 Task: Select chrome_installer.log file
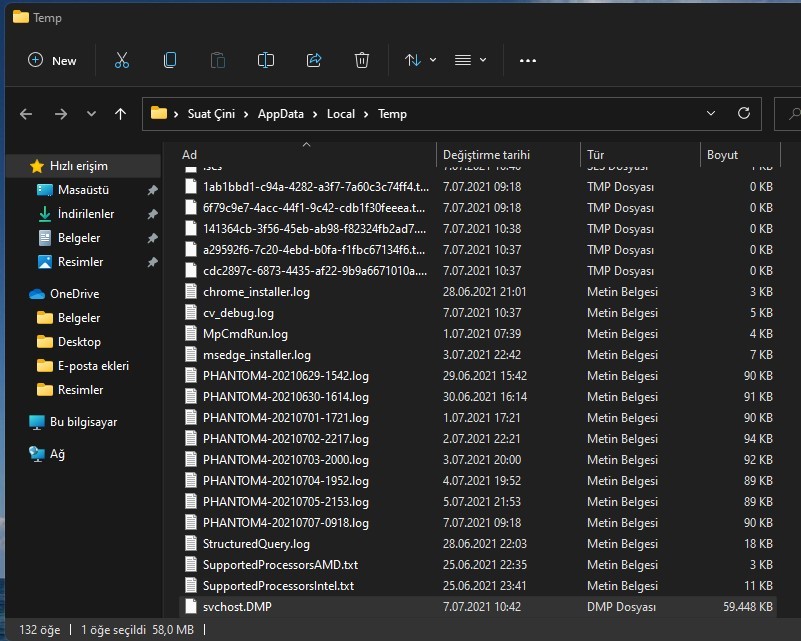pos(256,292)
